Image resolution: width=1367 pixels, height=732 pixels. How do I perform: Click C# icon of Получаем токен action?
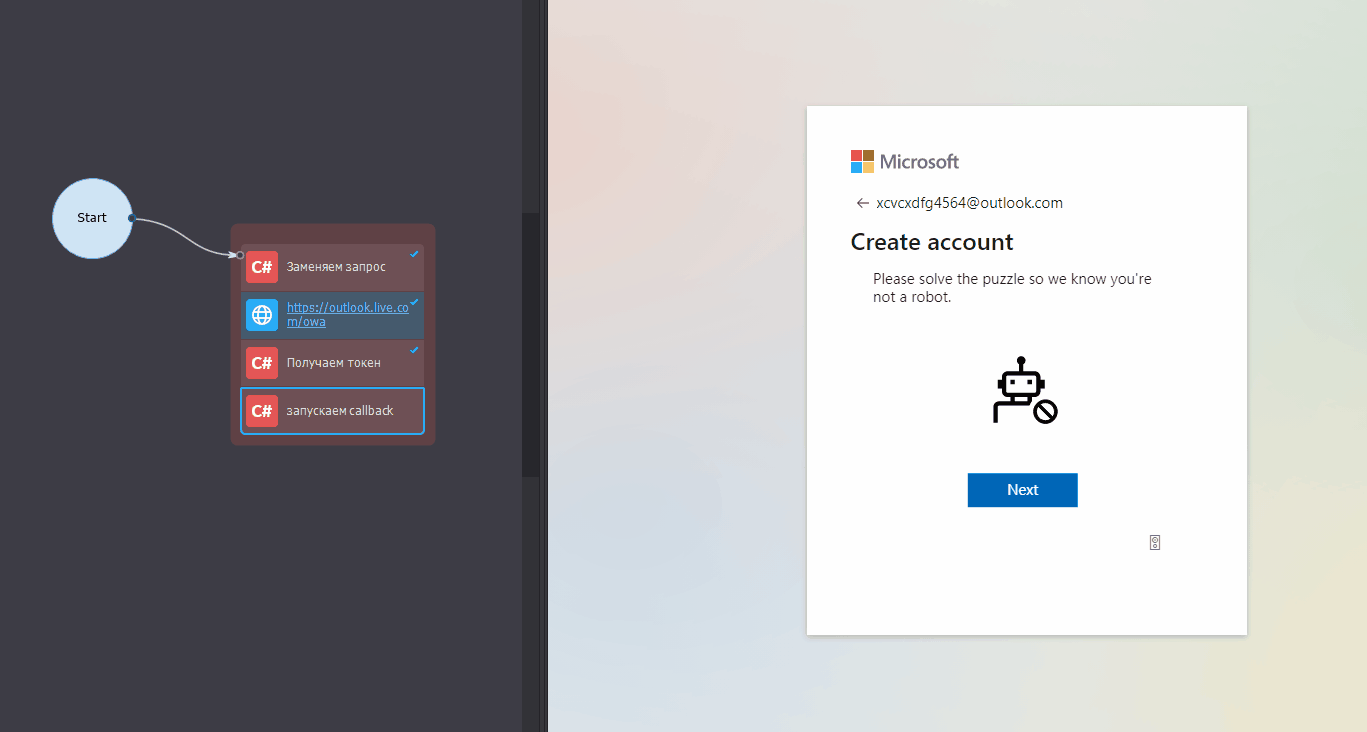[x=262, y=363]
